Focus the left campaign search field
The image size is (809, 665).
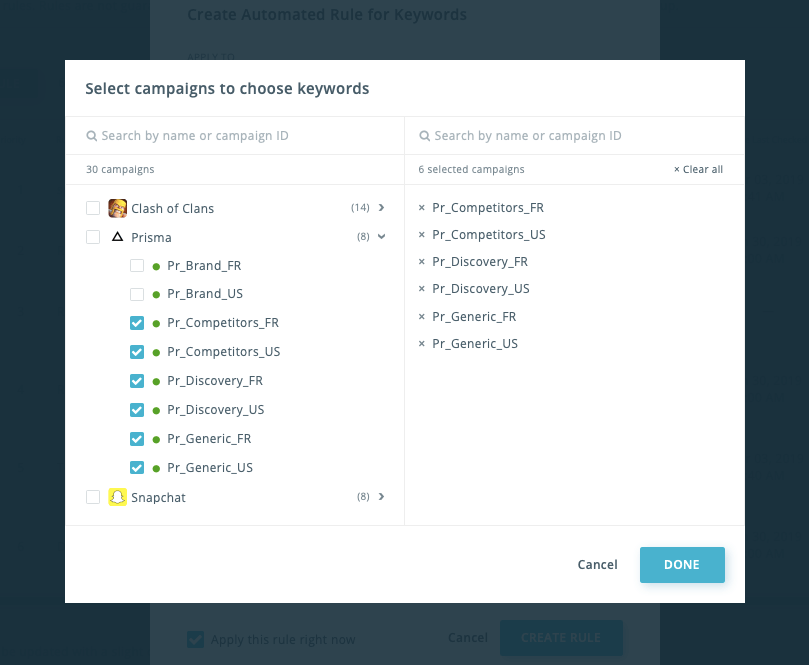click(240, 136)
